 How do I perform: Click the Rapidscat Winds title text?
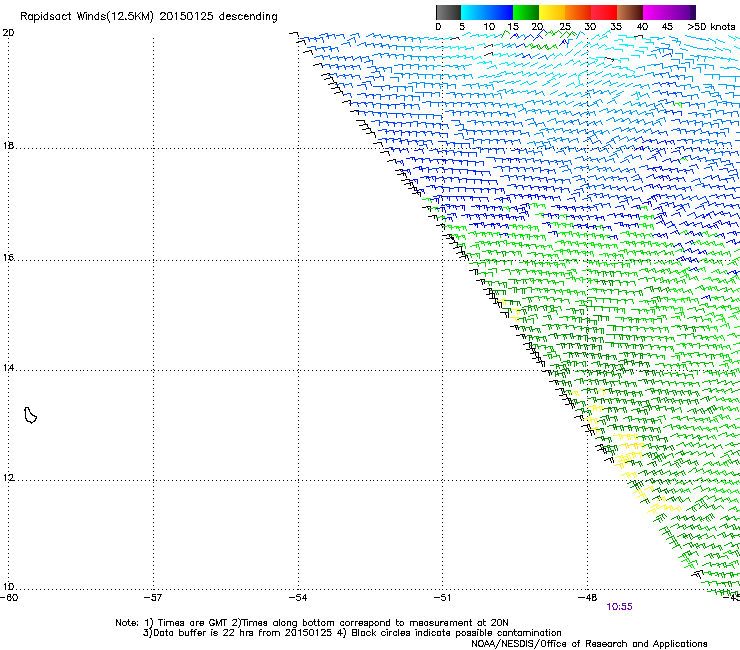[149, 17]
